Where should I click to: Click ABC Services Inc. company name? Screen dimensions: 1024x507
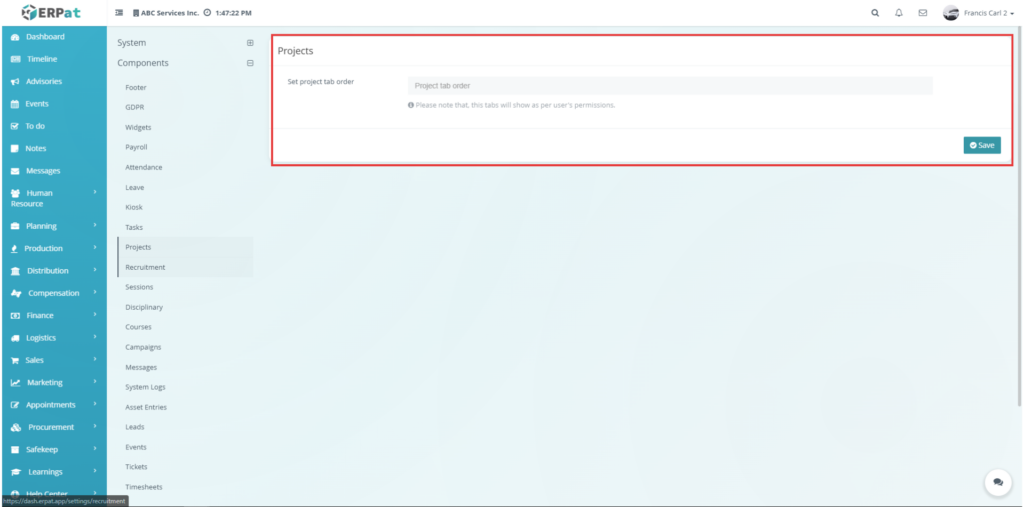pos(170,13)
